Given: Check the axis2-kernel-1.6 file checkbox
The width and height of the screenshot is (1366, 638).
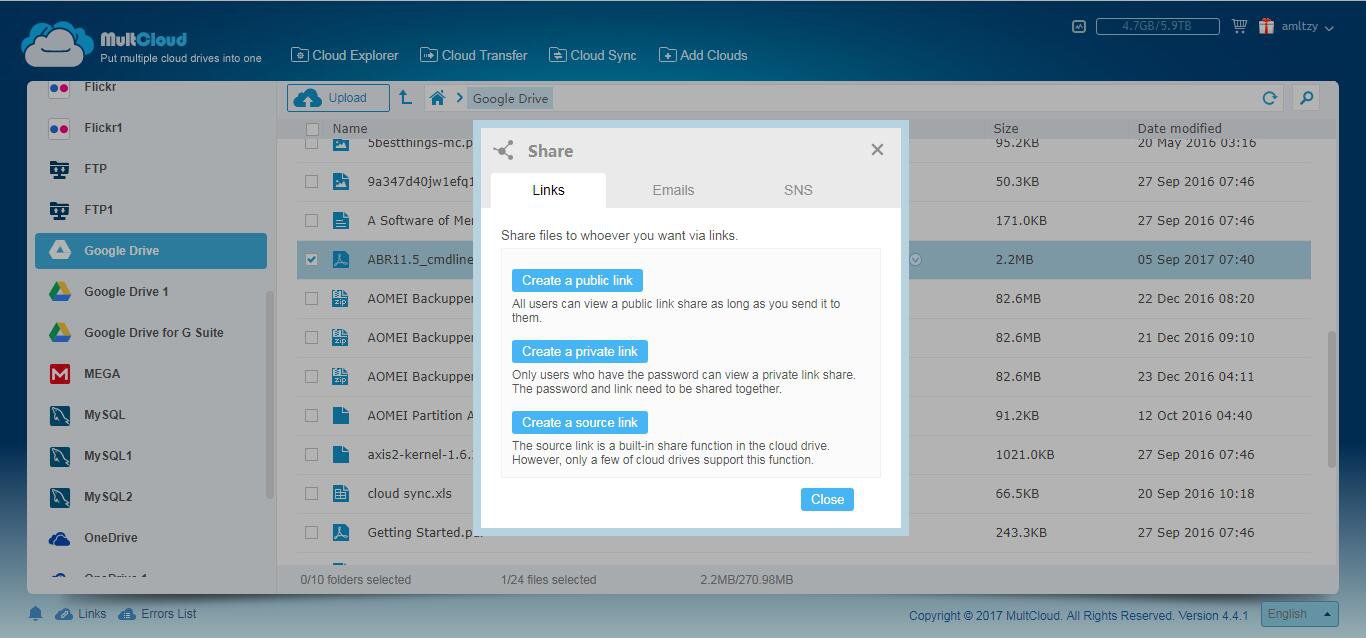Looking at the screenshot, I should pos(312,455).
